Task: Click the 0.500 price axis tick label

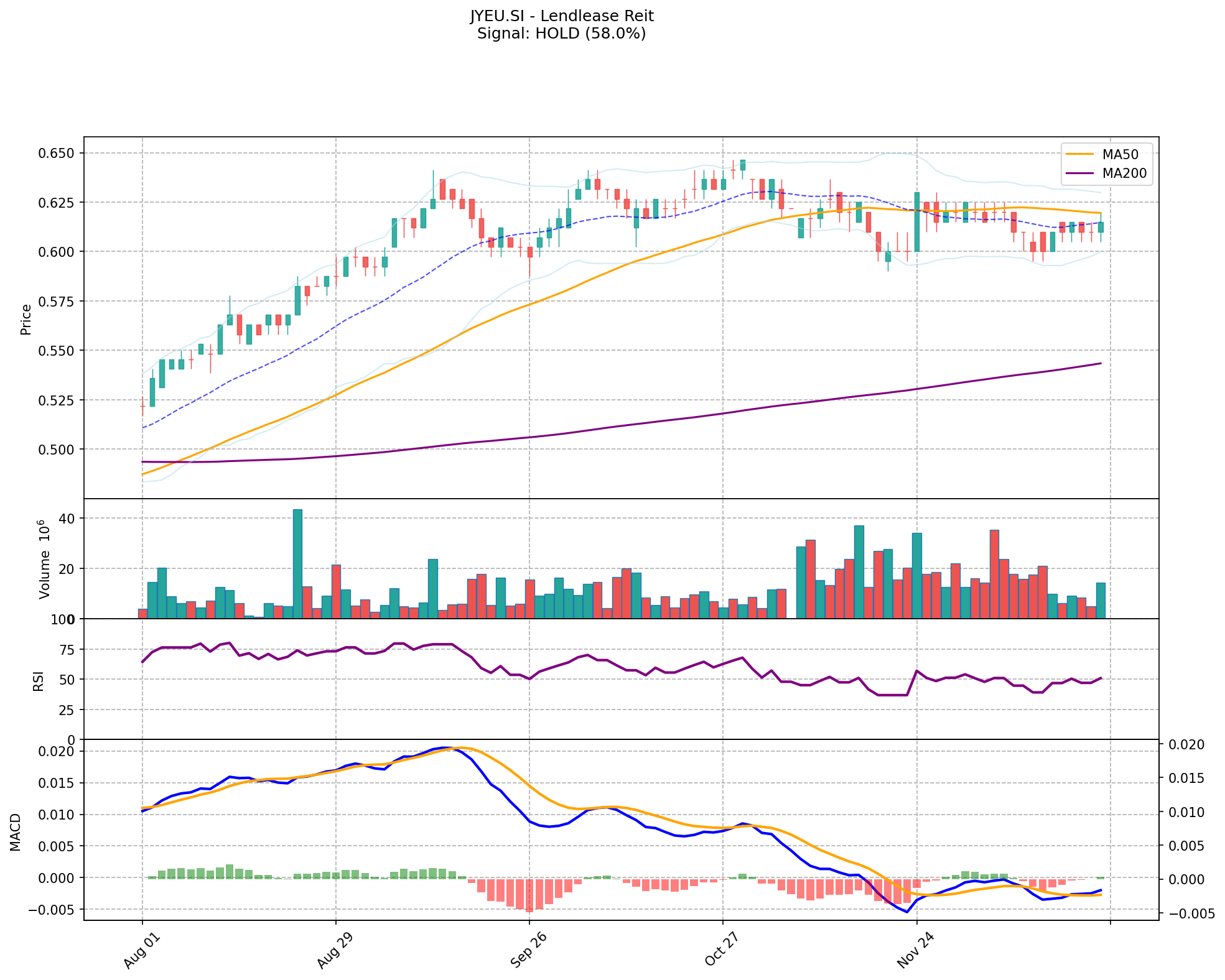Action: pos(56,449)
